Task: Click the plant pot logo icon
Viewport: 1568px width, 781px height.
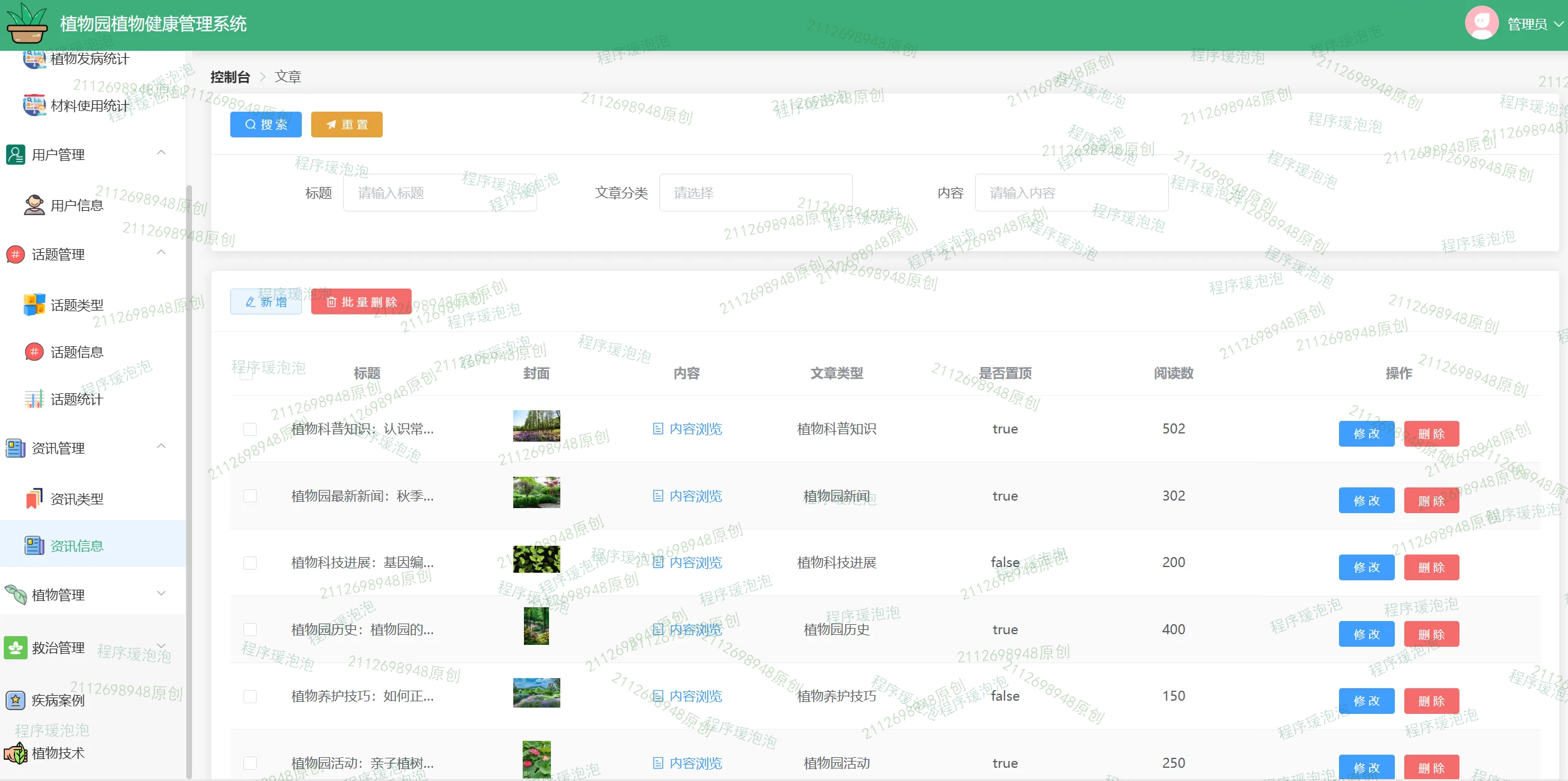Action: (26, 24)
